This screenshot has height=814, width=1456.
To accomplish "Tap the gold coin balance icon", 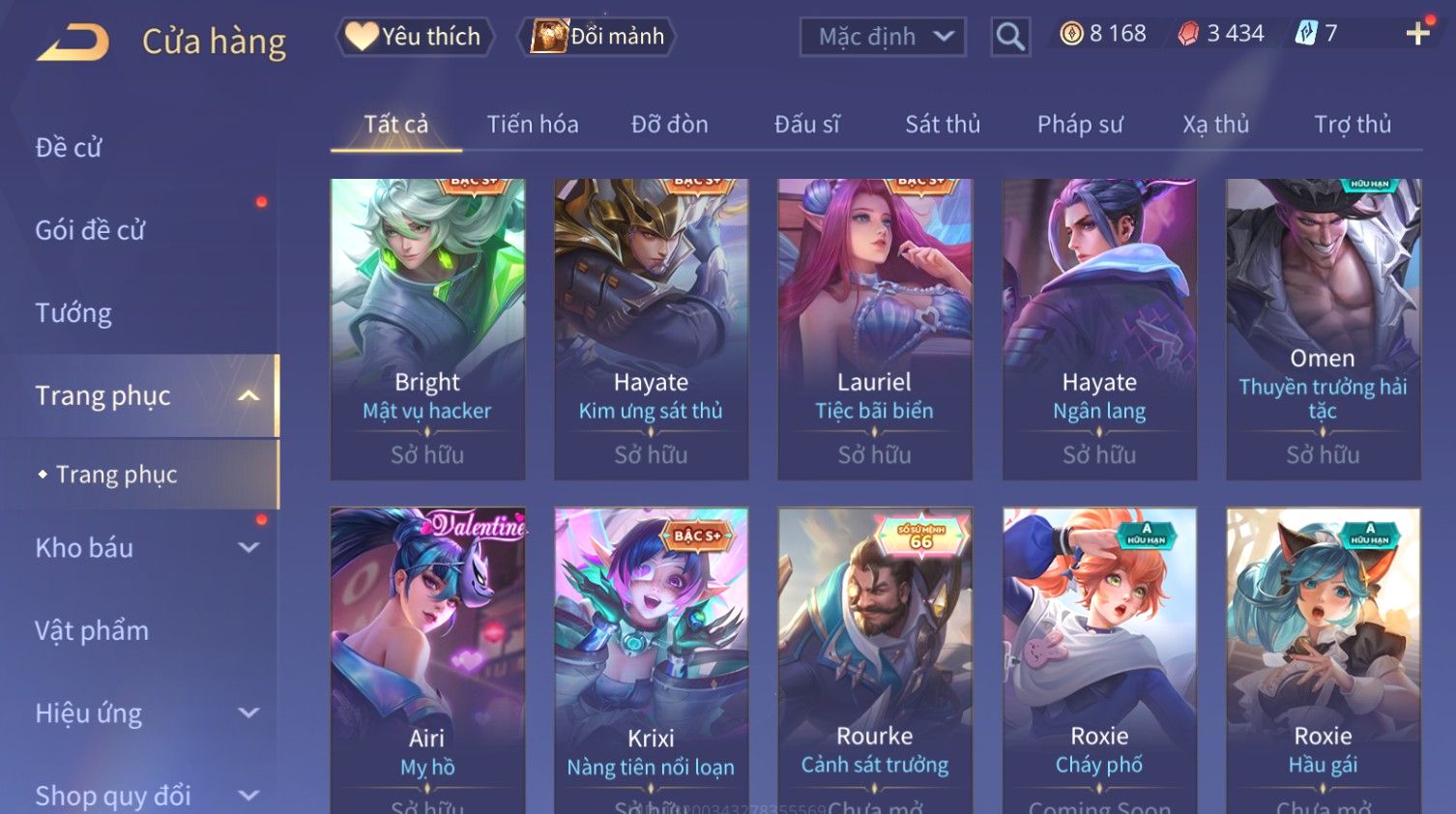I will [x=1071, y=34].
